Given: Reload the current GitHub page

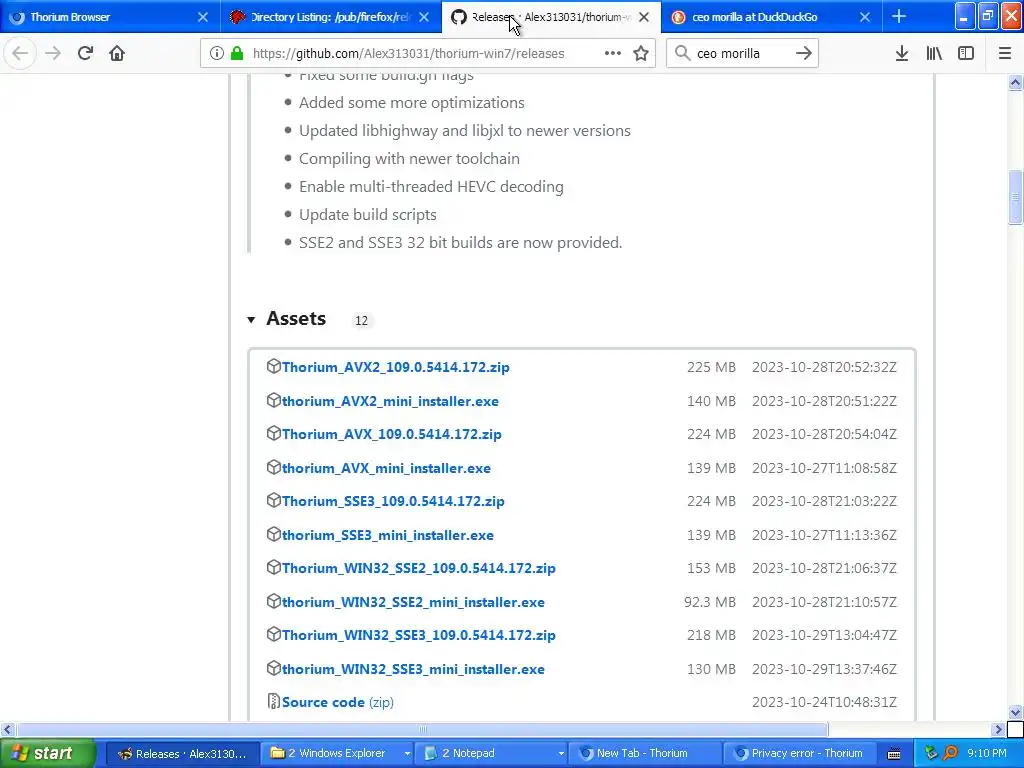Looking at the screenshot, I should (85, 53).
